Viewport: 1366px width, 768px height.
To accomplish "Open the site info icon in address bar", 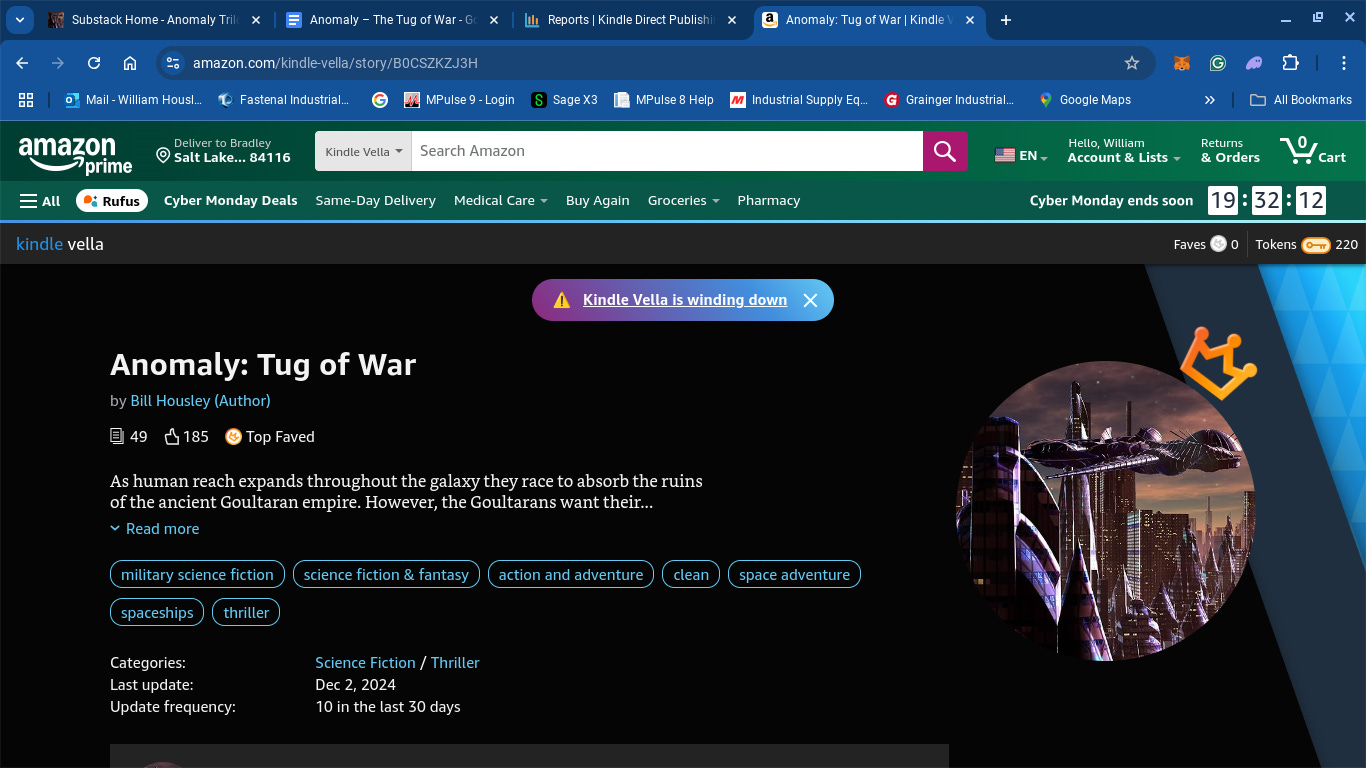I will pyautogui.click(x=173, y=63).
